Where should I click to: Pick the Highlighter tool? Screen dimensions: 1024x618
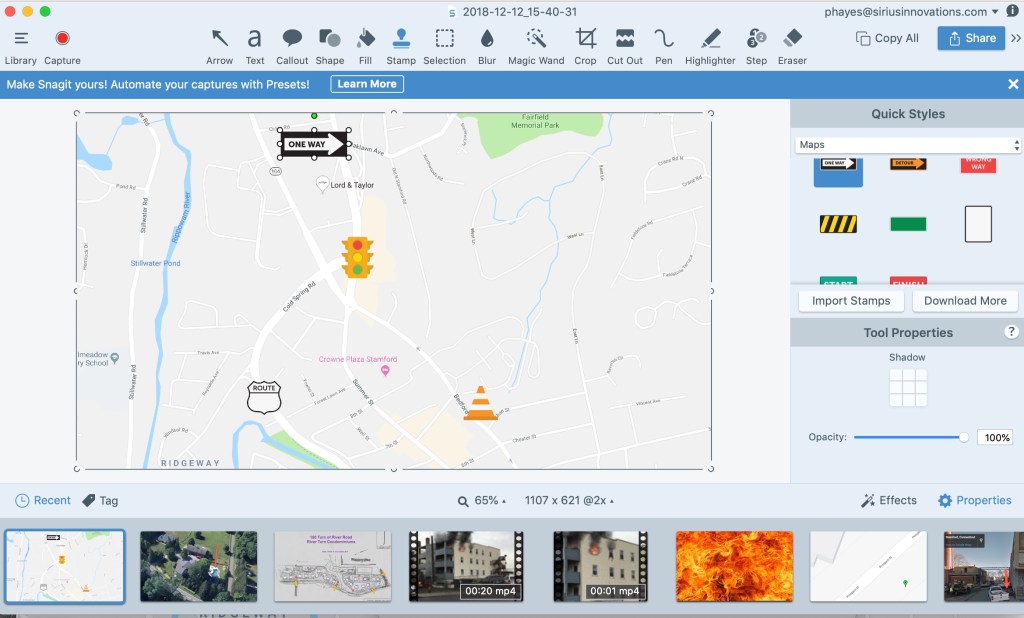tap(710, 39)
